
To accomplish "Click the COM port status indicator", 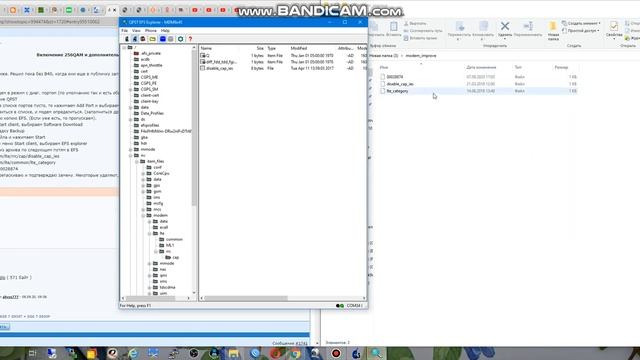I will coord(350,305).
